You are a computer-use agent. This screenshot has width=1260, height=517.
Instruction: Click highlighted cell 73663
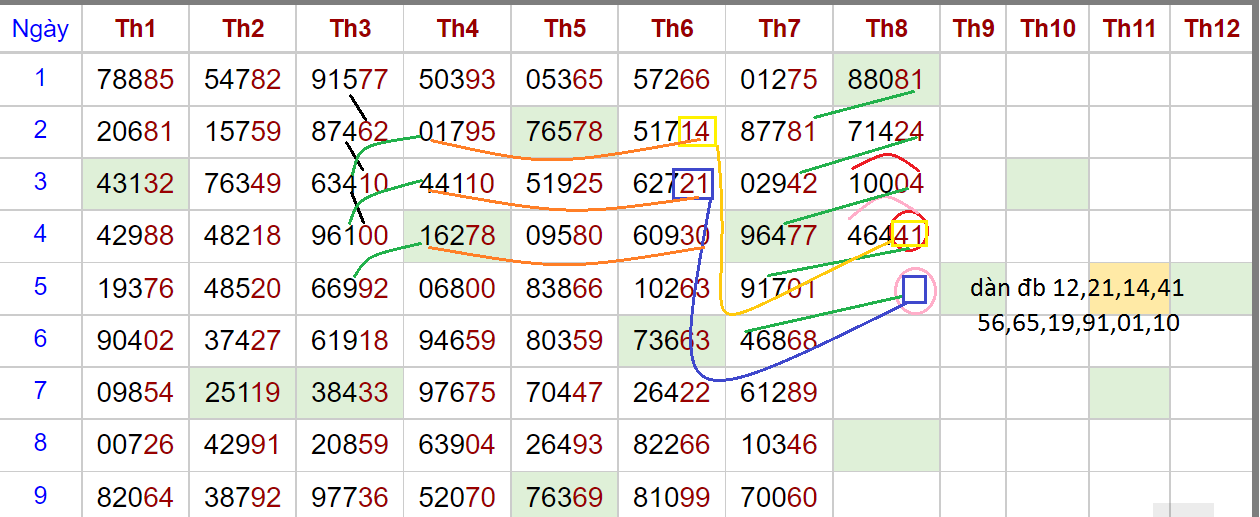click(672, 341)
